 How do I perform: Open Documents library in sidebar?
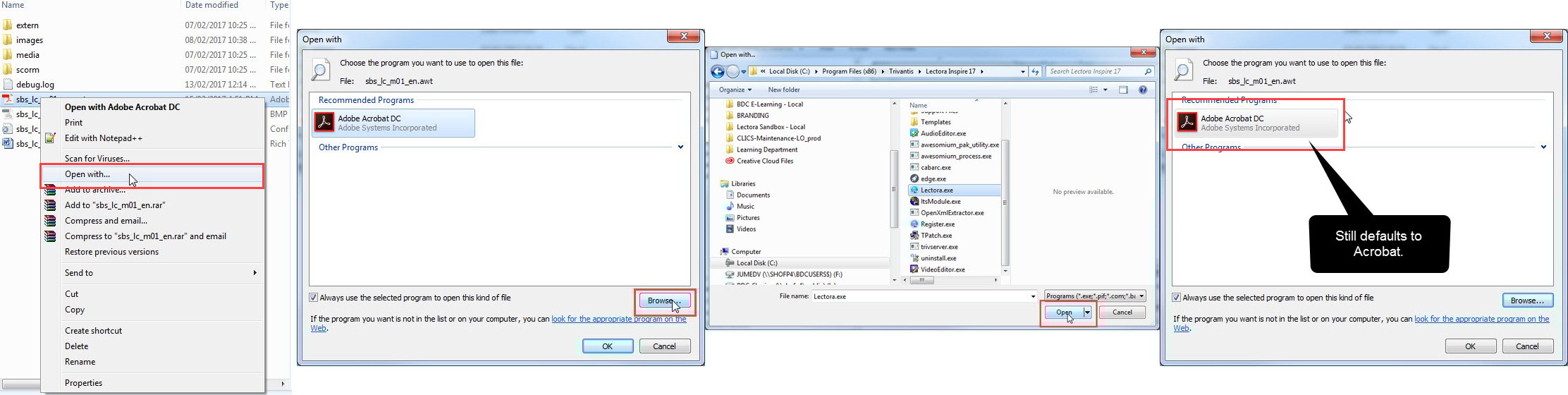pyautogui.click(x=753, y=195)
